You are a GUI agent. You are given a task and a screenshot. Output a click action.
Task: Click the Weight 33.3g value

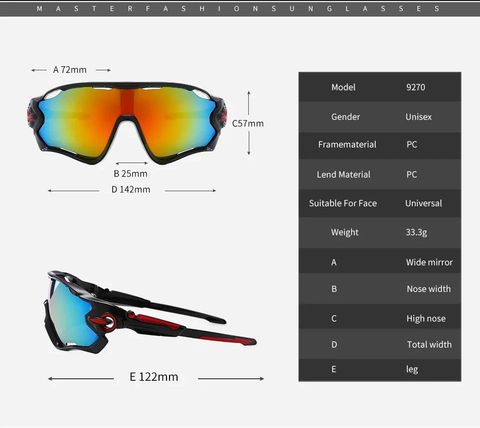(x=416, y=232)
